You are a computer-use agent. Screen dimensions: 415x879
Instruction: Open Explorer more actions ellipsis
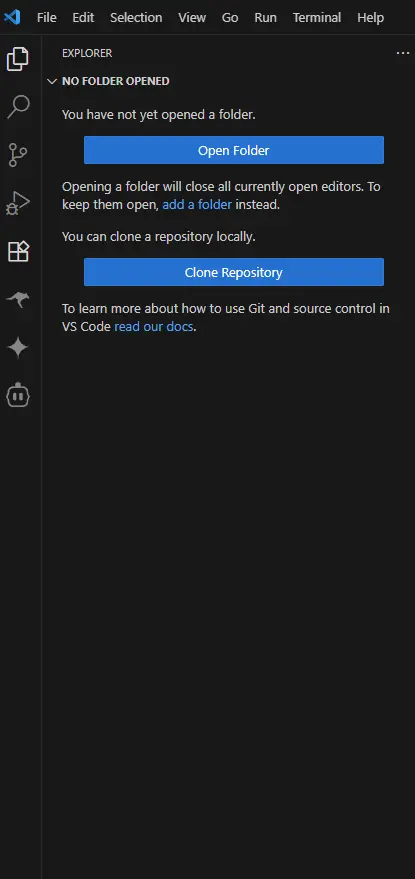(403, 53)
